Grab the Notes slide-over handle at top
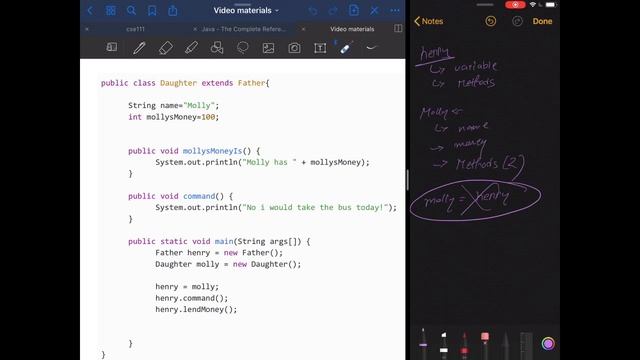 point(485,4)
